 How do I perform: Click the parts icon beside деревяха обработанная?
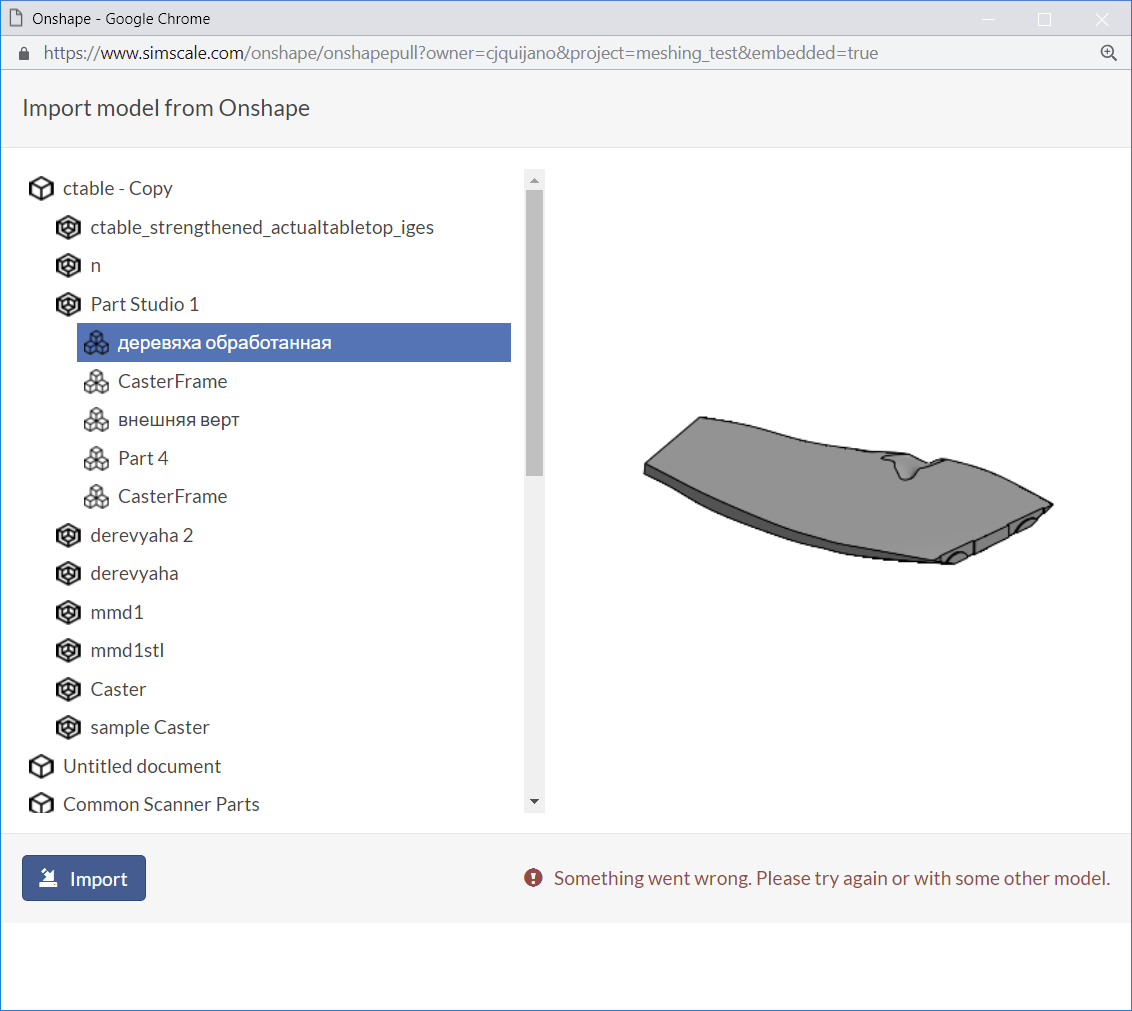pyautogui.click(x=96, y=342)
